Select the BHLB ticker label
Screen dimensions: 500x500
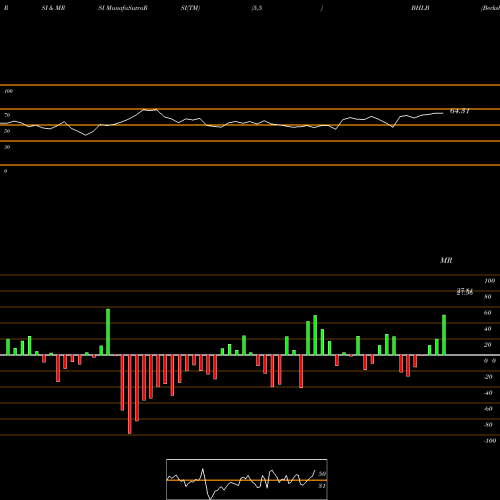pos(420,8)
